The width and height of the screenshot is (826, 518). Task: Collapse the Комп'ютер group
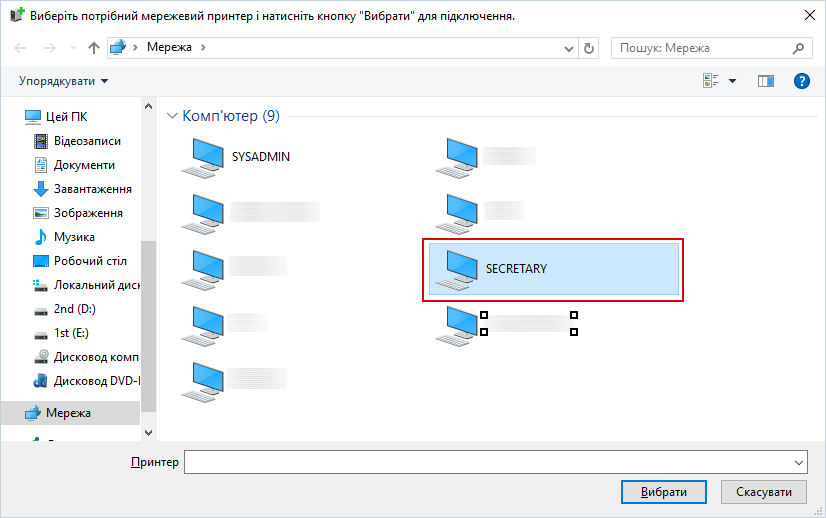172,116
